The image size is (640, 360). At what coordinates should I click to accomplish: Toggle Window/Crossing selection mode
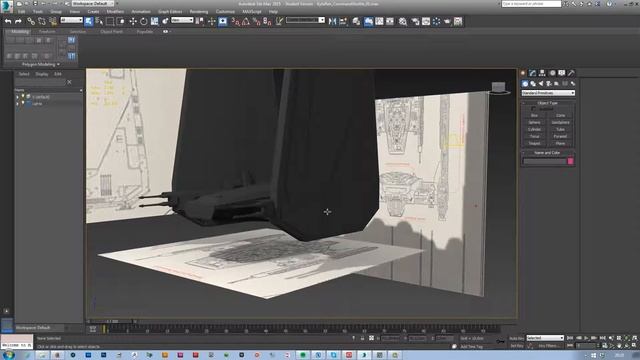pyautogui.click(x=121, y=21)
